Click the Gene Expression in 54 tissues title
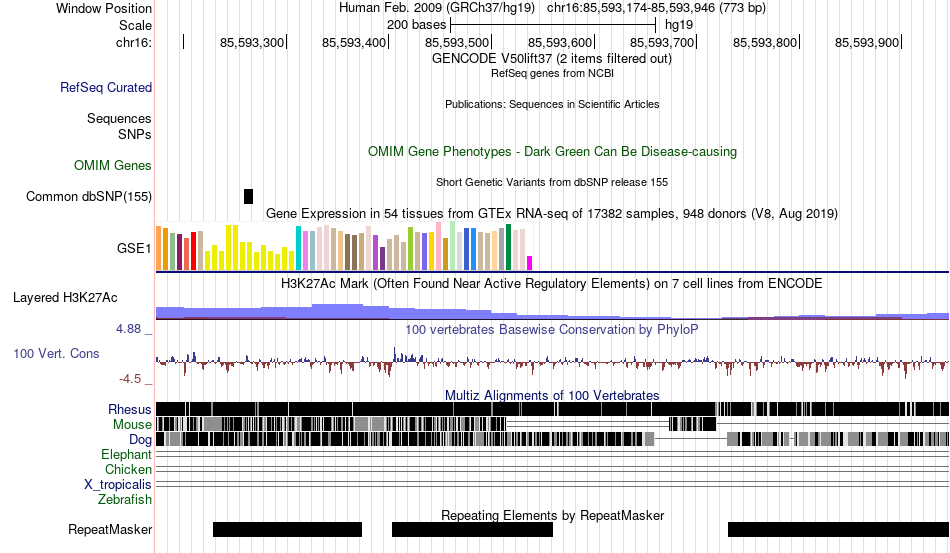The height and width of the screenshot is (553, 950). [x=552, y=213]
